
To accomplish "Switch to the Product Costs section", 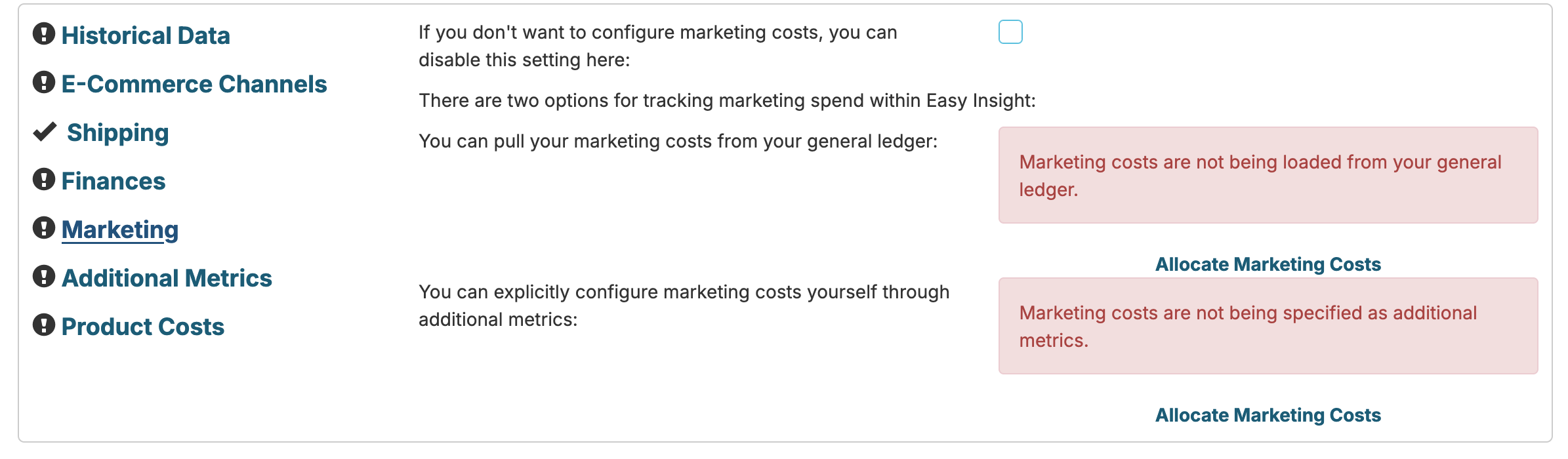I will [x=143, y=327].
